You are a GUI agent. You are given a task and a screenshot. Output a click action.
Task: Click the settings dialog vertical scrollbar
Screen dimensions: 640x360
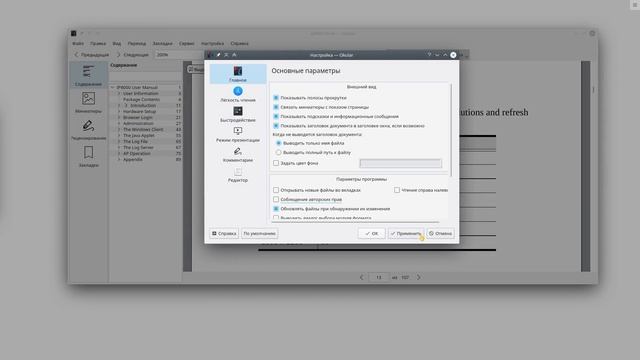(451, 131)
